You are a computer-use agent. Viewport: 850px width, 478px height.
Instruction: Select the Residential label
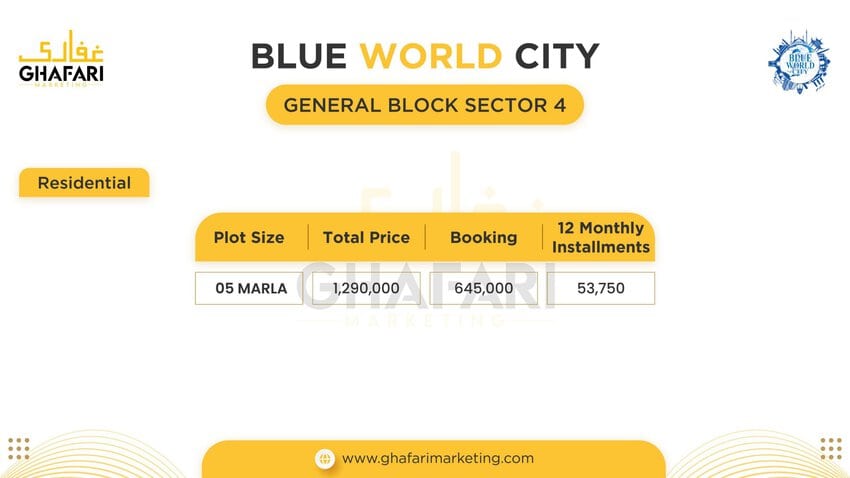[x=84, y=183]
